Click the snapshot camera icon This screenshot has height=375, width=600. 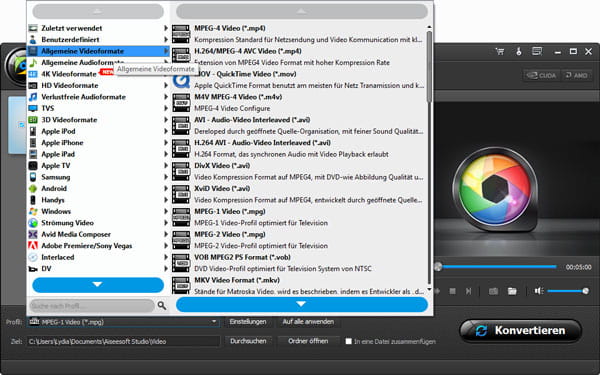tap(494, 292)
